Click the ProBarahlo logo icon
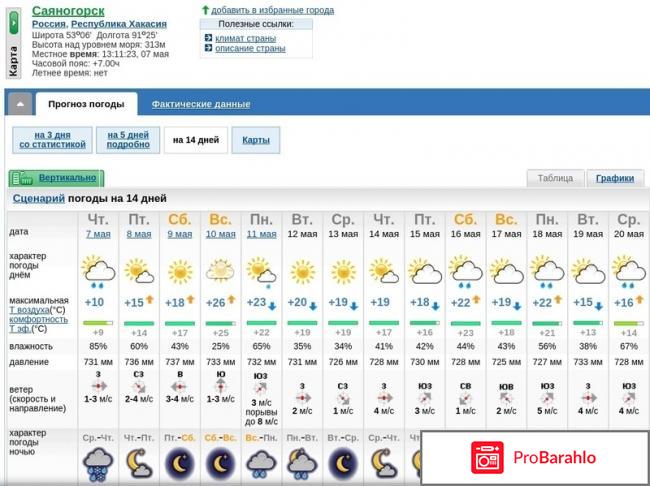This screenshot has height=486, width=650. [x=488, y=458]
